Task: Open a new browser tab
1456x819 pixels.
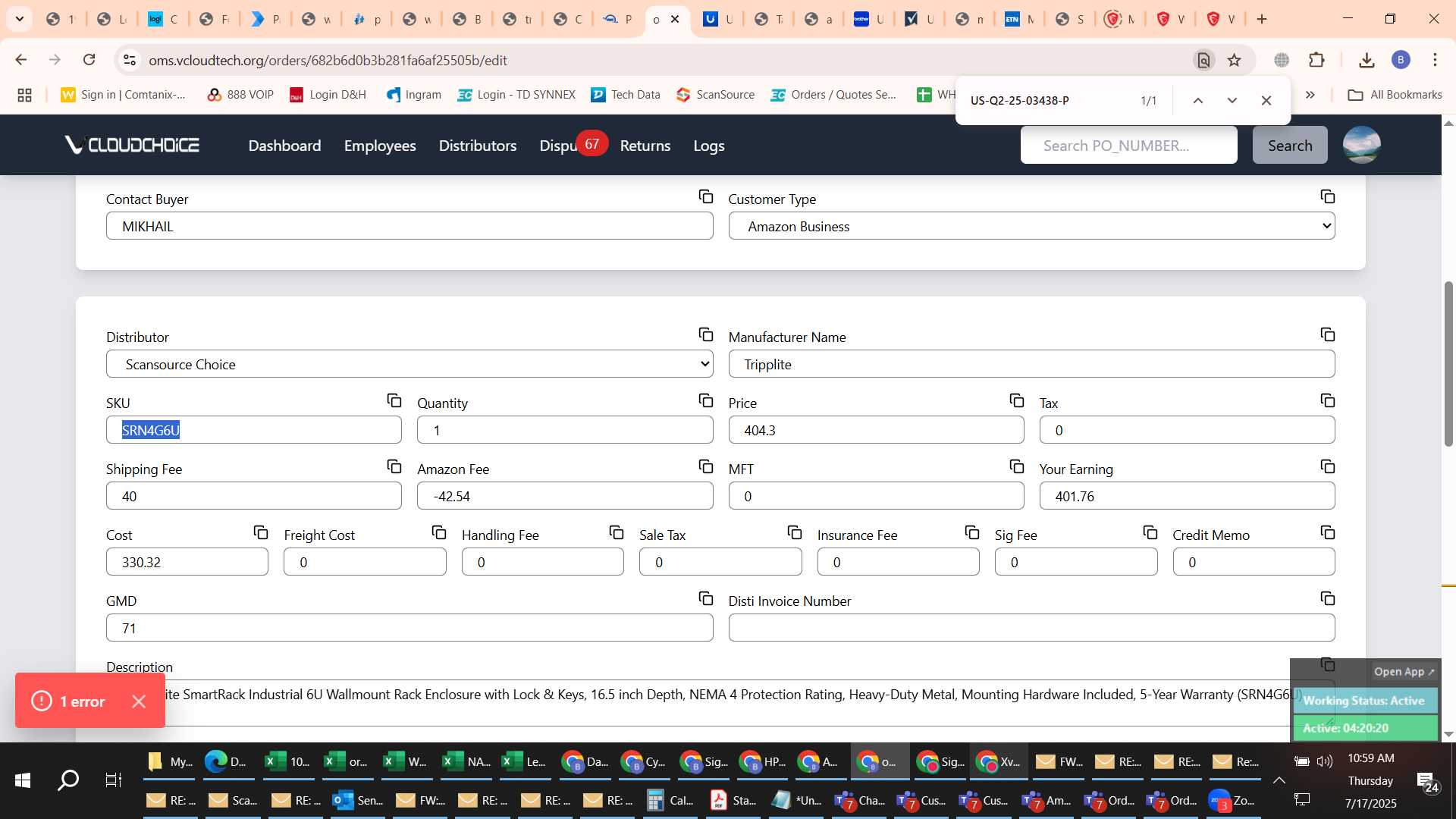Action: click(1262, 19)
